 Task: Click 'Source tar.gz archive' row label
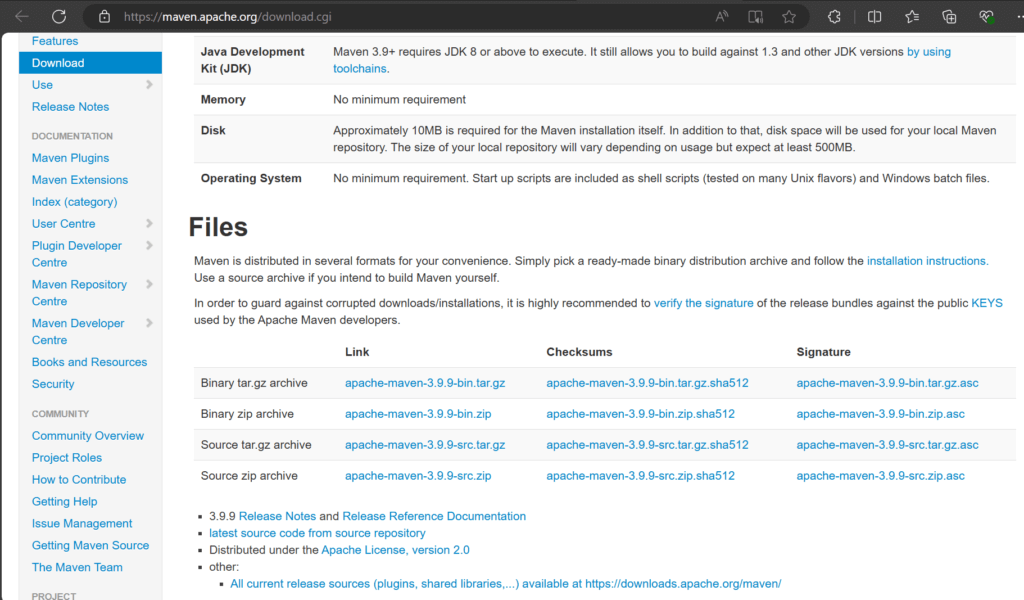click(x=256, y=445)
